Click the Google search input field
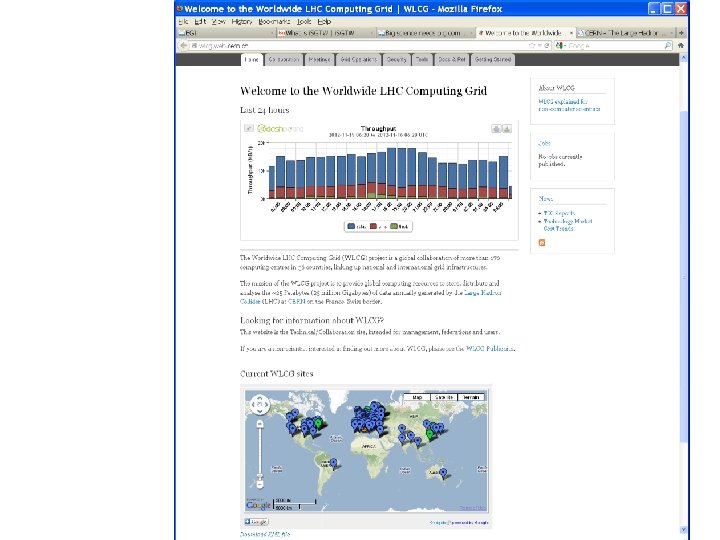The height and width of the screenshot is (540, 720). [x=615, y=45]
